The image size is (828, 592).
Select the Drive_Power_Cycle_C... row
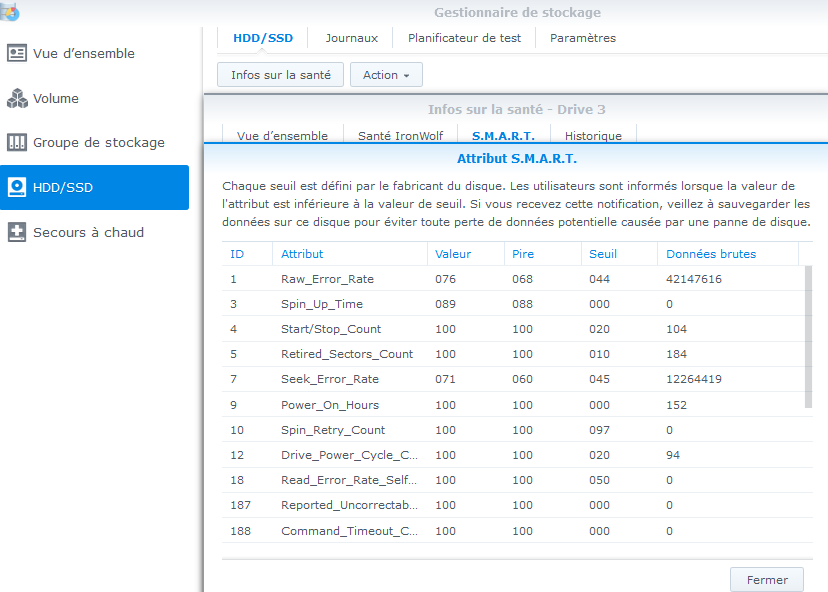click(517, 455)
